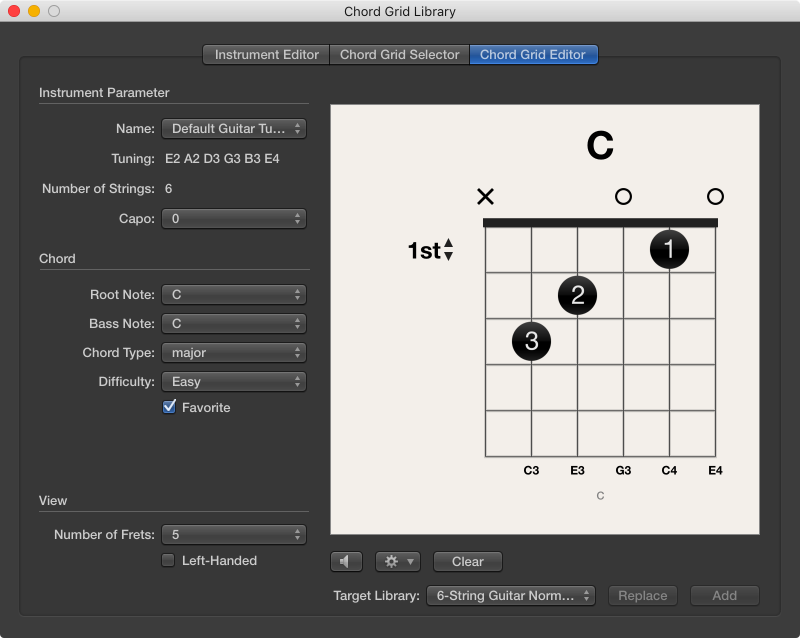Open the Chord Type dropdown

(233, 352)
